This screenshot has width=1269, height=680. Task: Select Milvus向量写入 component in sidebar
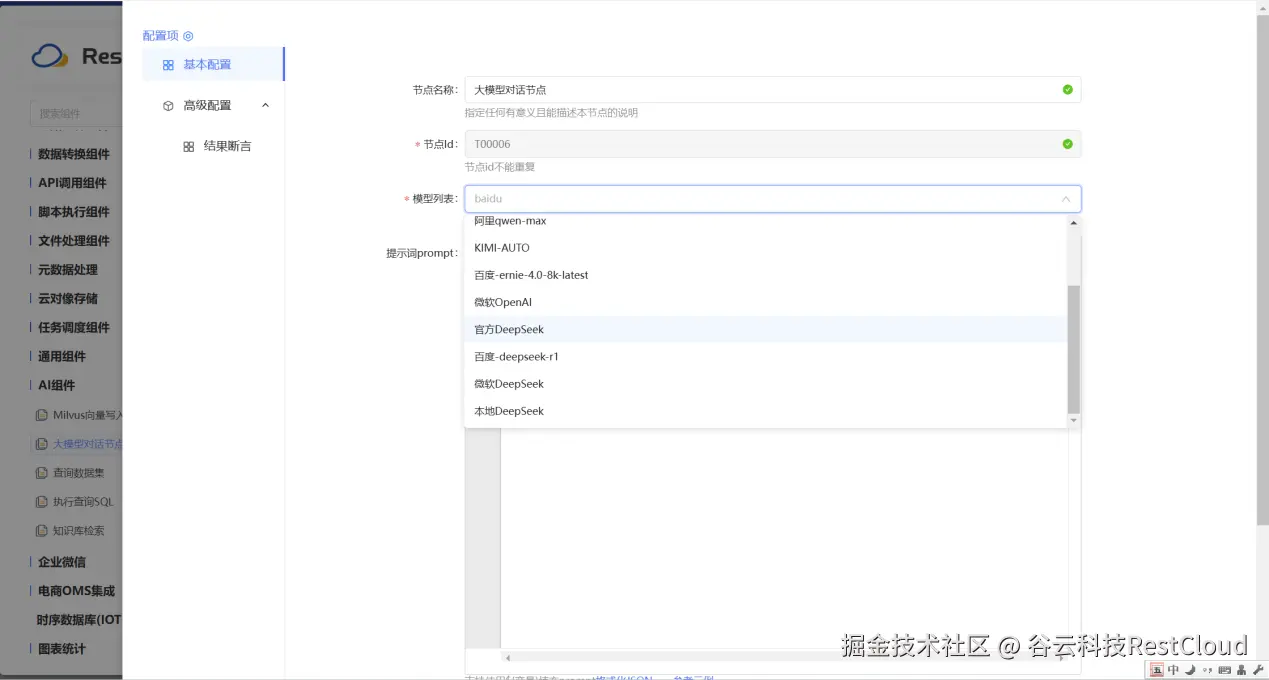pos(87,415)
